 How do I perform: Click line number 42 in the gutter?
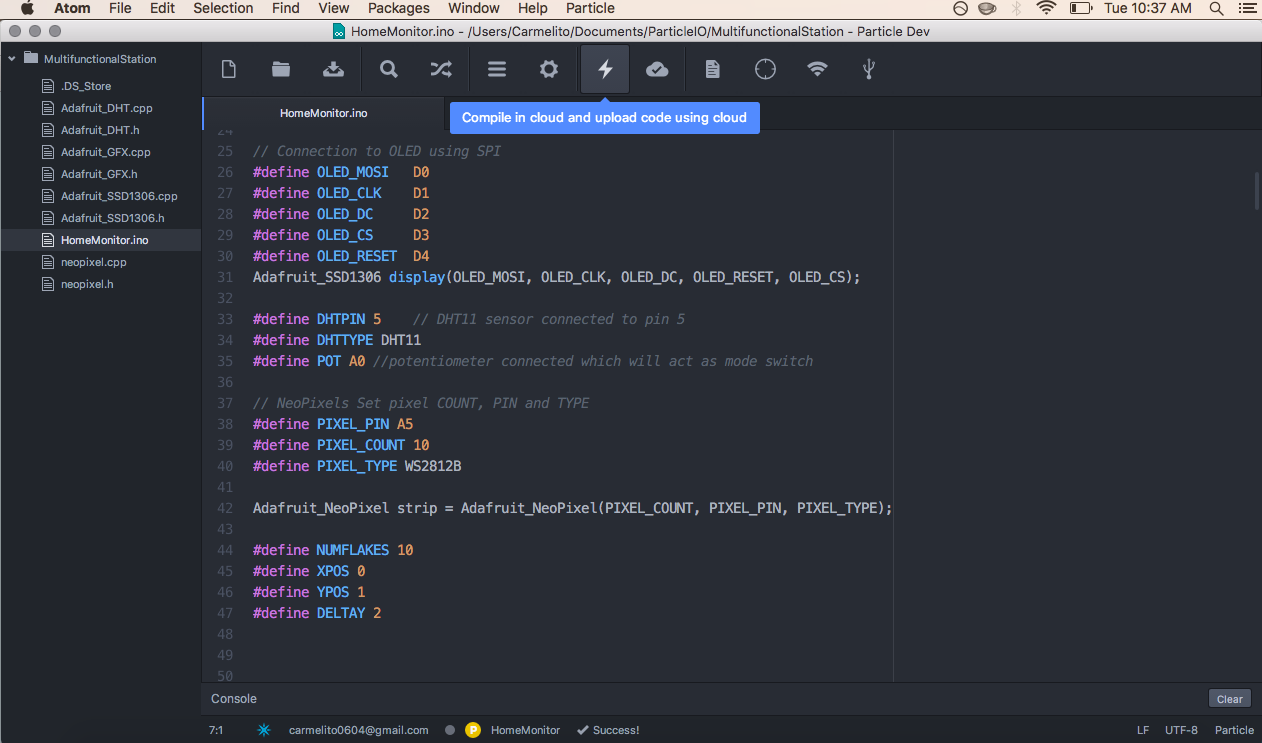point(224,508)
